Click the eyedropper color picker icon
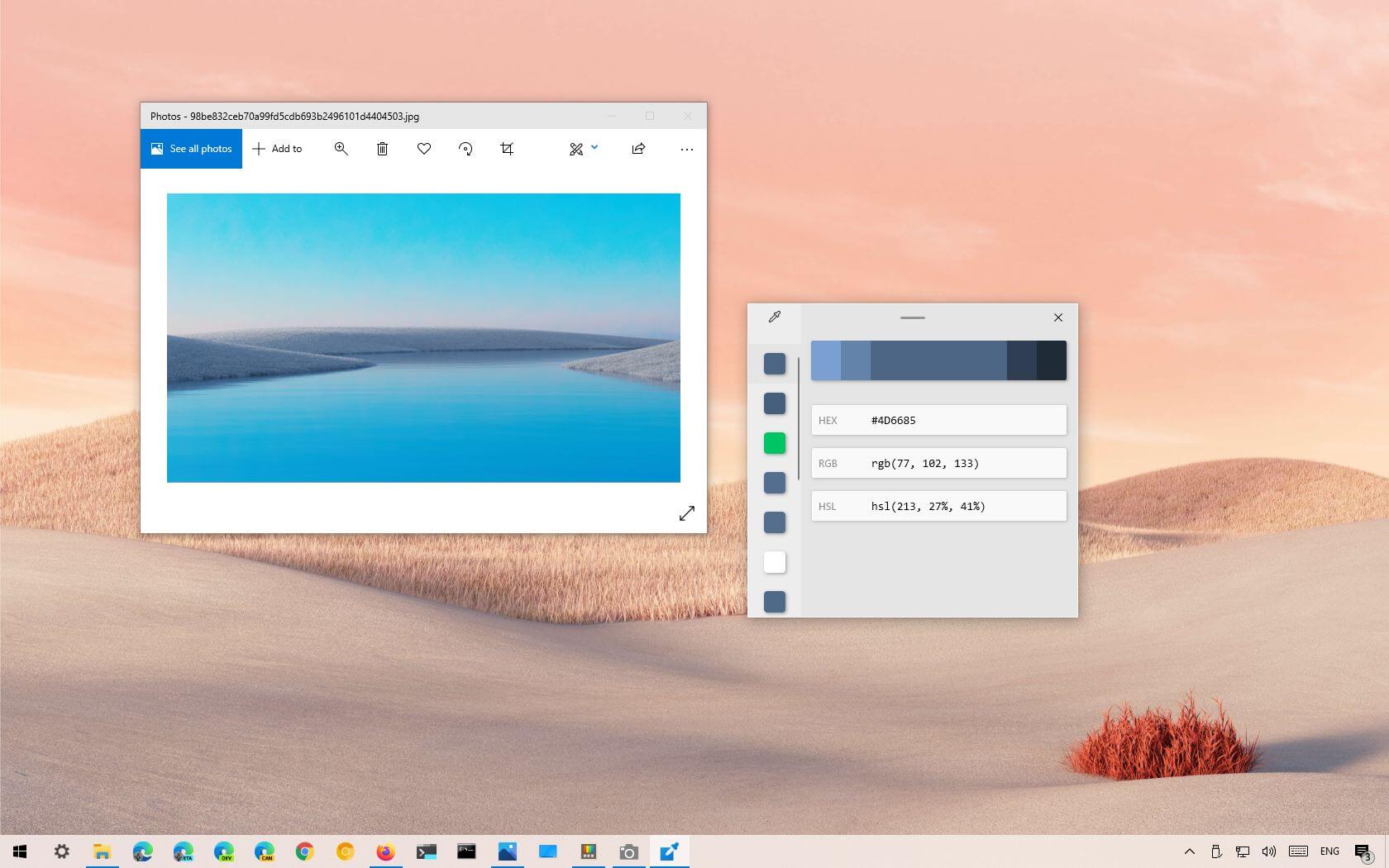The height and width of the screenshot is (868, 1389). (775, 317)
